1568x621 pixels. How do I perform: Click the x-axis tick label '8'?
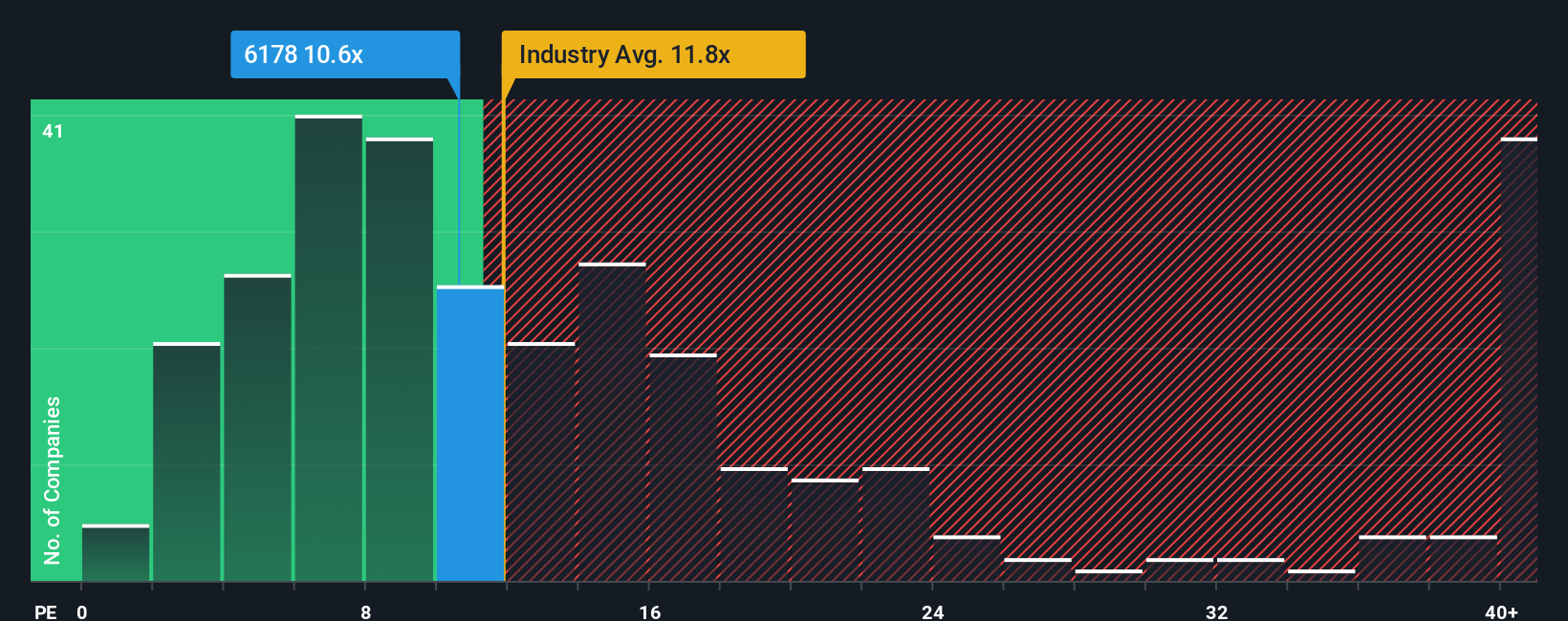pyautogui.click(x=366, y=611)
